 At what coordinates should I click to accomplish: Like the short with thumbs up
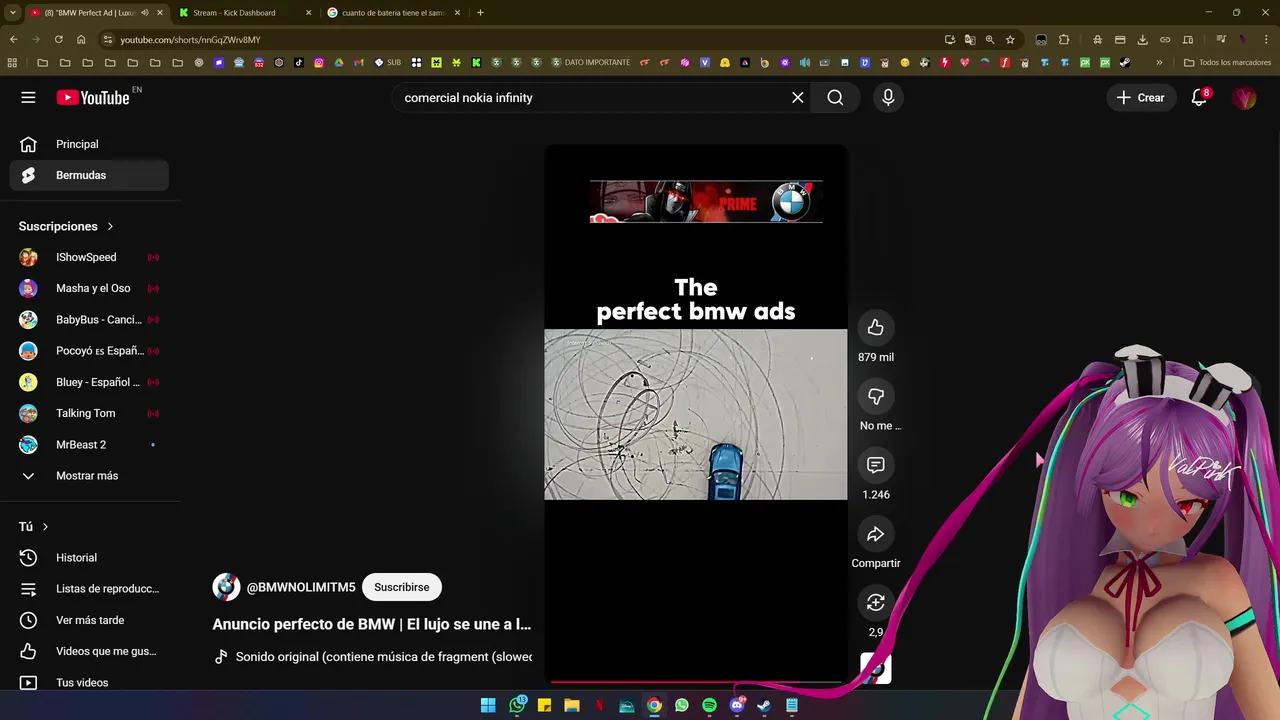click(875, 328)
